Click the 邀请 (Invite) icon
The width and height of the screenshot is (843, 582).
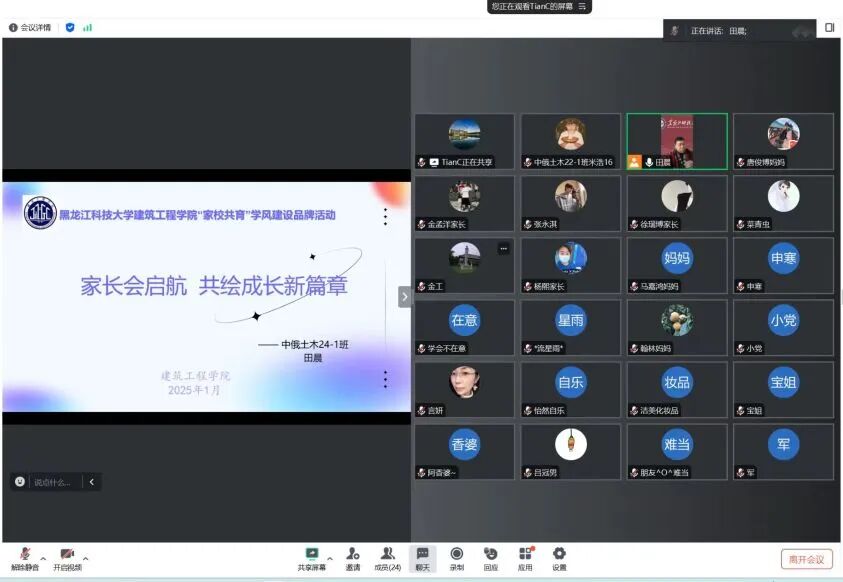(352, 554)
